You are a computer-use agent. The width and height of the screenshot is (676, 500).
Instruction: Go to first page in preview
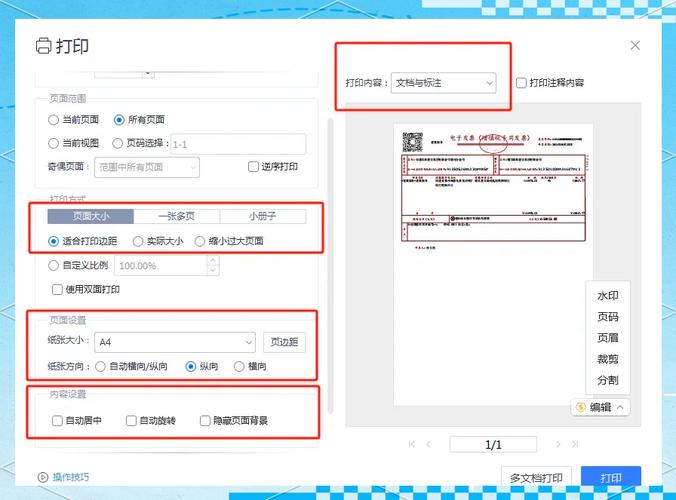[412, 444]
